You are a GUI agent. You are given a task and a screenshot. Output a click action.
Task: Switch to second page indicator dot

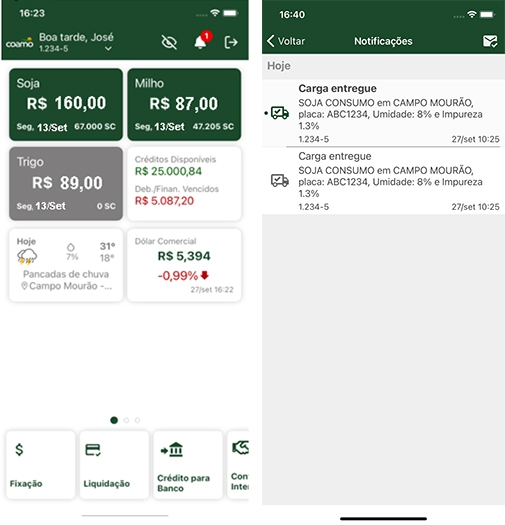point(126,420)
